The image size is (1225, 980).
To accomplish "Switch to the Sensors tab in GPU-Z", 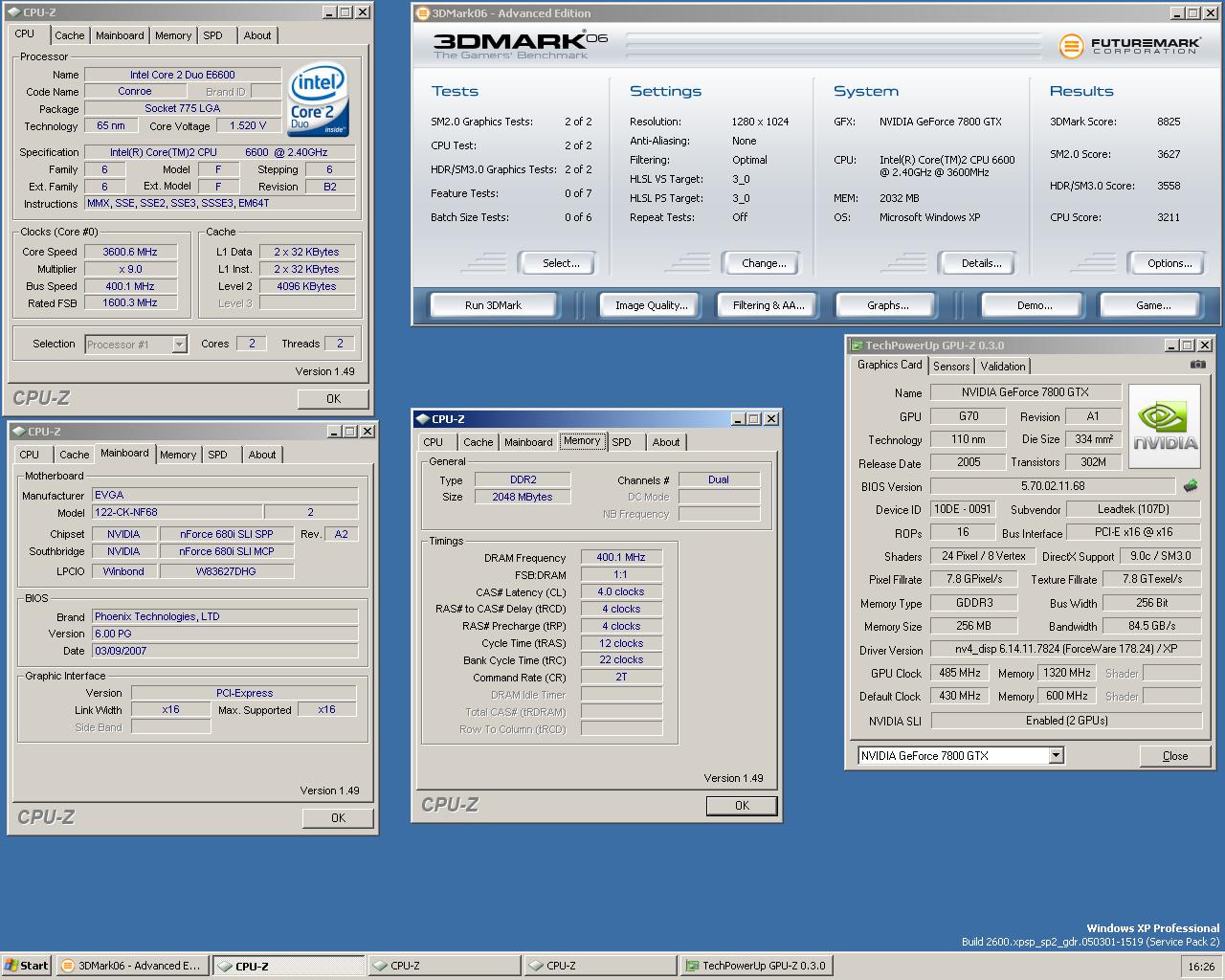I will pos(951,367).
